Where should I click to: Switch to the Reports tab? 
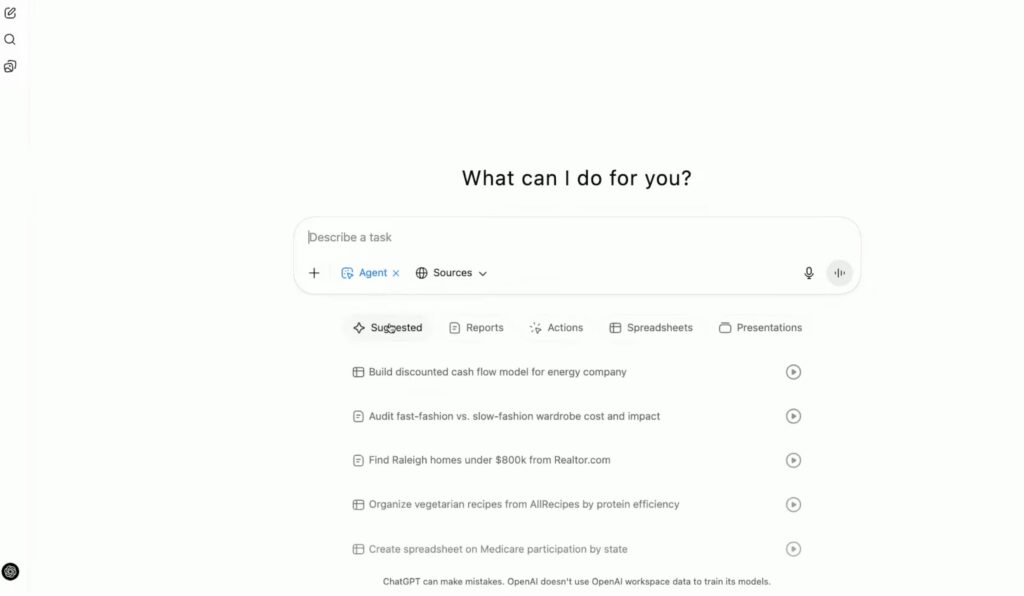pyautogui.click(x=476, y=328)
